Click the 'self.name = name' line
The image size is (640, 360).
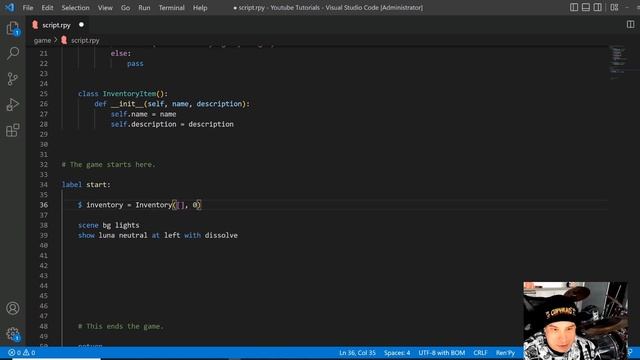click(144, 114)
